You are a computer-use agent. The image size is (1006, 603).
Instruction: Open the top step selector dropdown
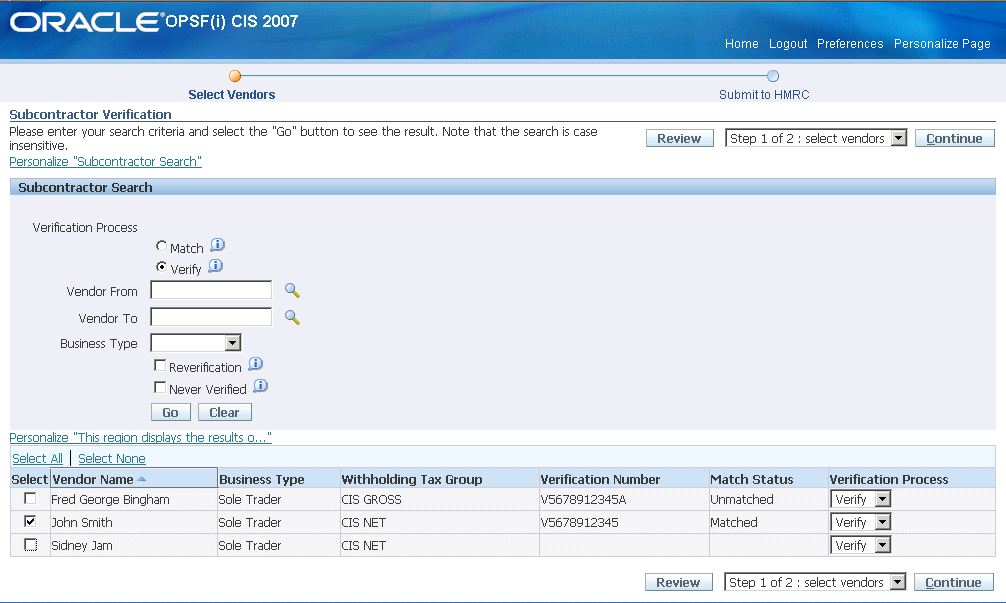815,138
